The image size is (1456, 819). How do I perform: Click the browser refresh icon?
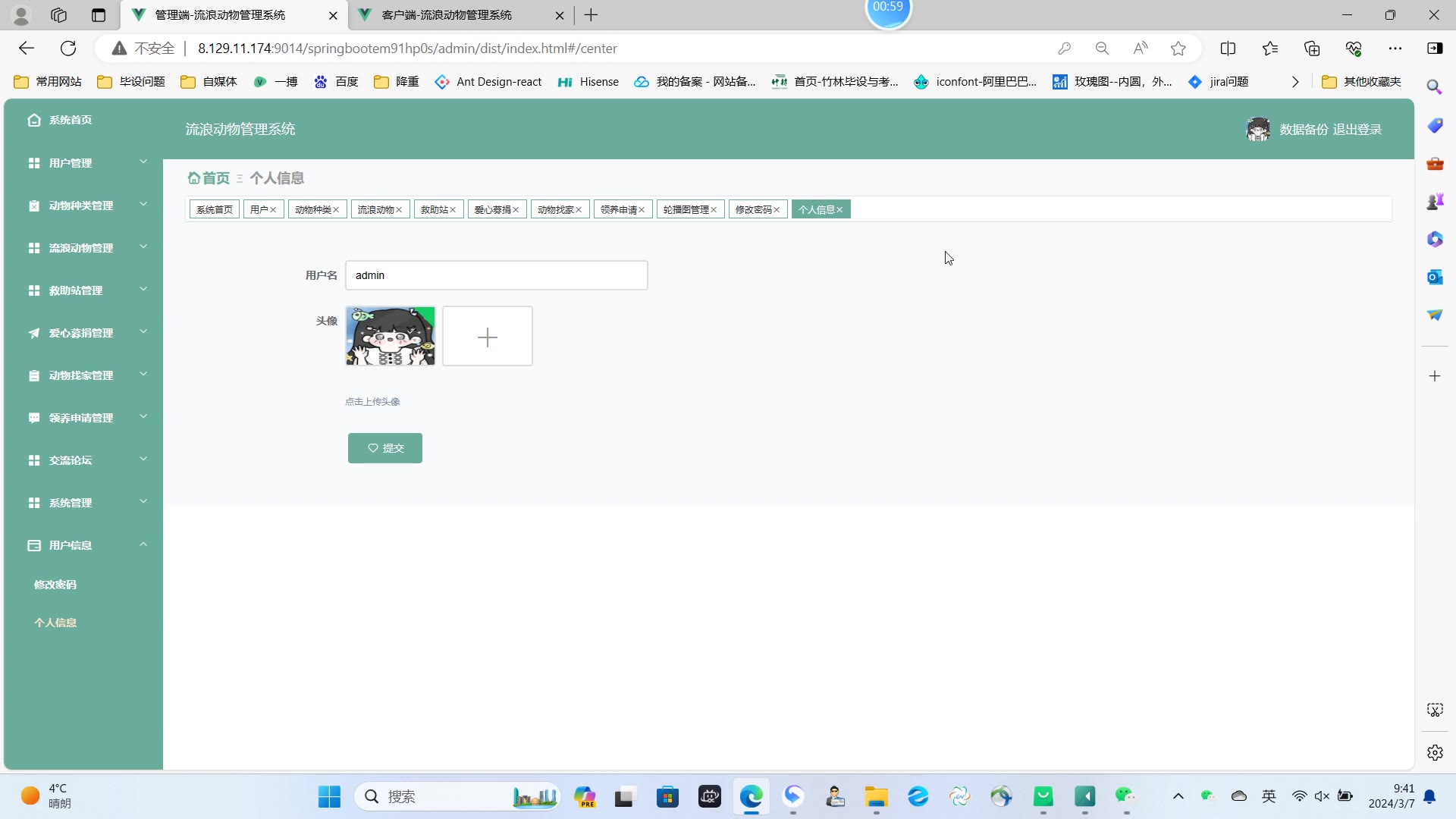(x=68, y=49)
